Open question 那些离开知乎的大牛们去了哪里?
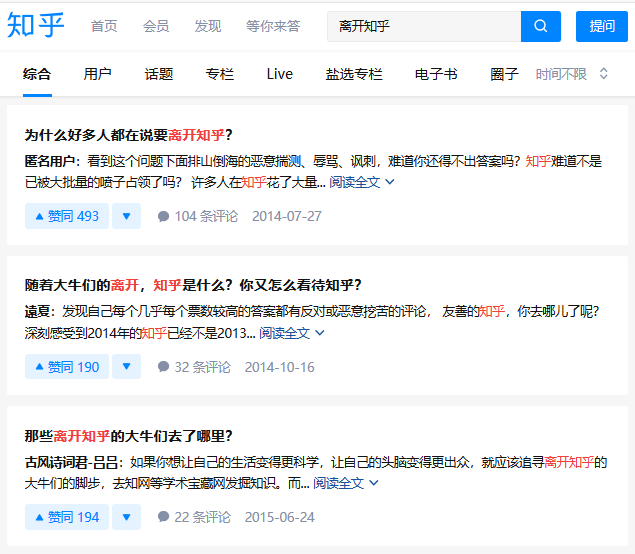Viewport: 635px width, 554px height. pyautogui.click(x=129, y=436)
